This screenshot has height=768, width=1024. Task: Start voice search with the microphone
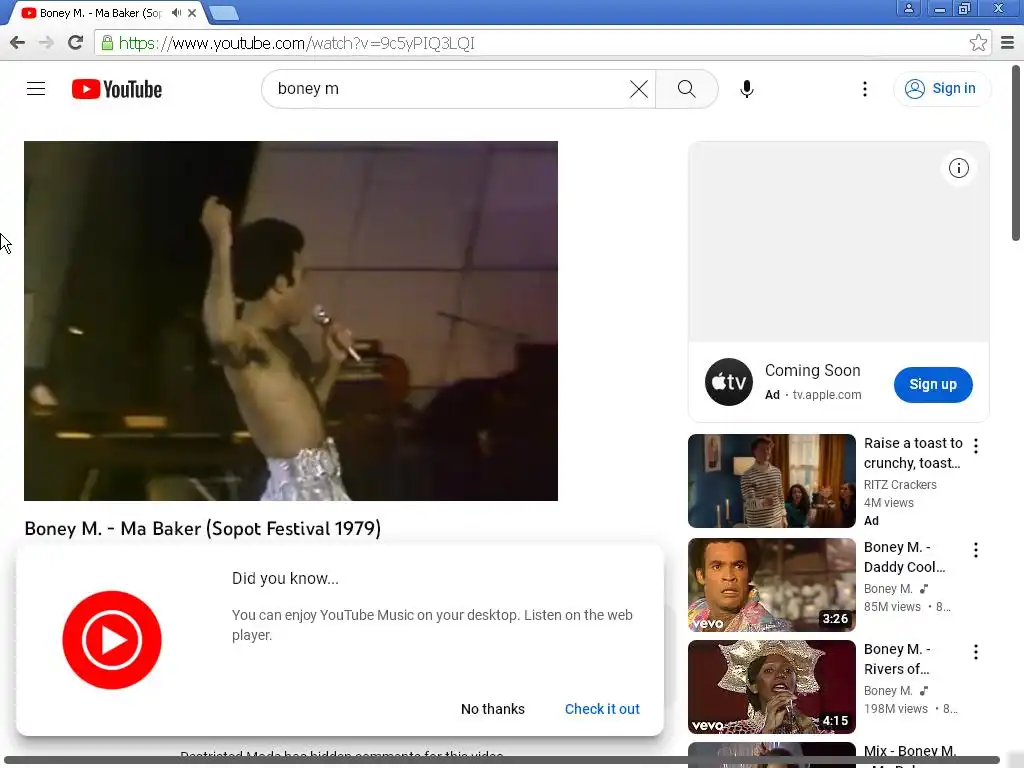(x=747, y=89)
